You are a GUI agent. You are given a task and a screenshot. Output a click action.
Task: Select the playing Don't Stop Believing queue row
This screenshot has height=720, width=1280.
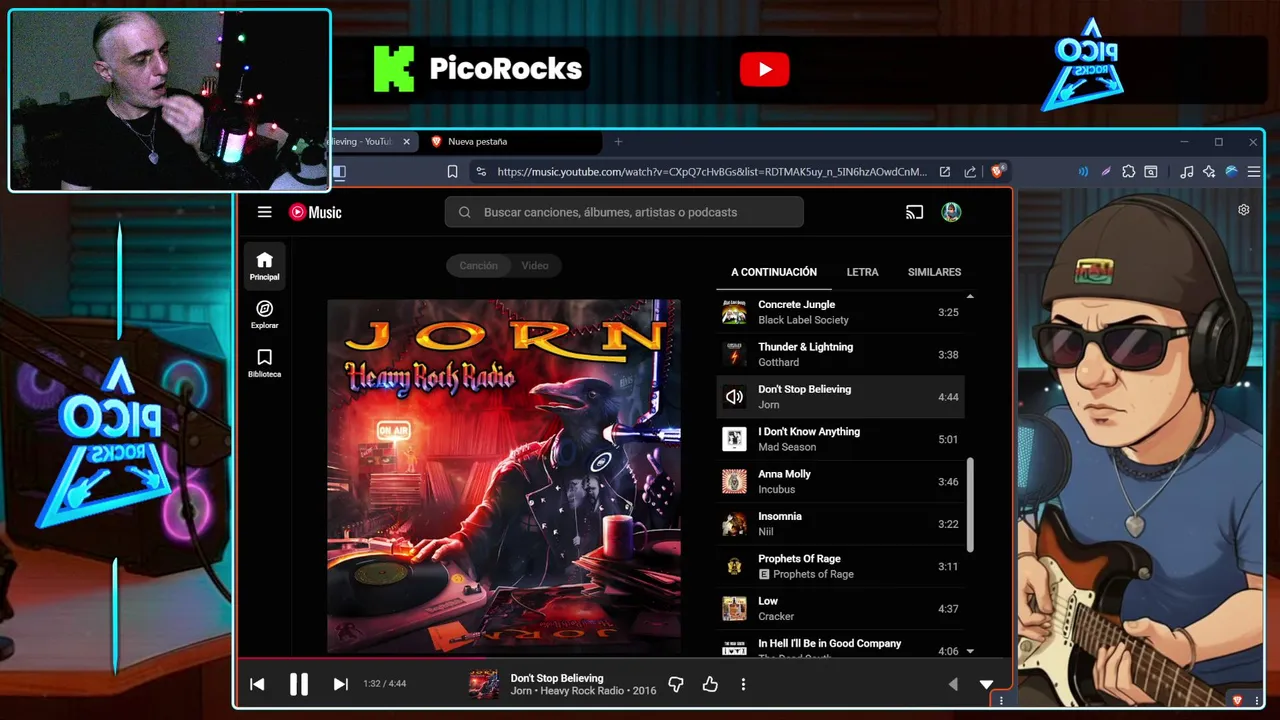coord(840,397)
